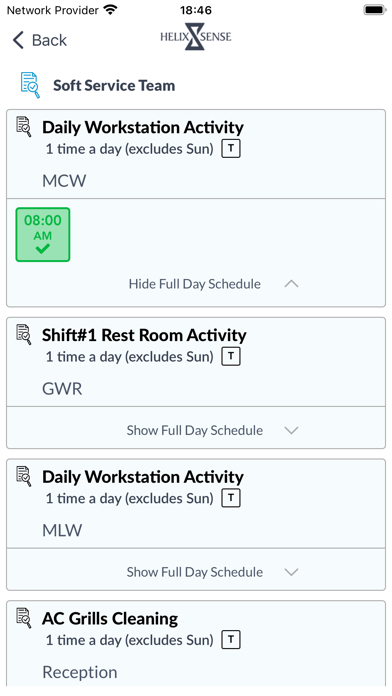
Task: Tap Hide Full Day Schedule text
Action: pos(194,284)
